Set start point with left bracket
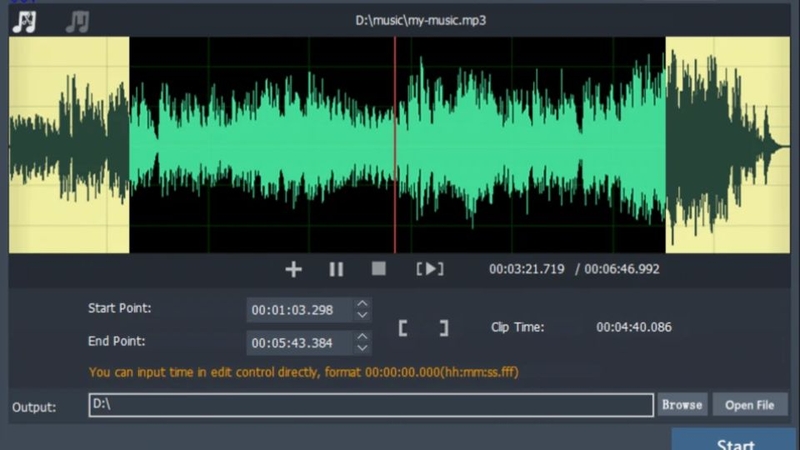The height and width of the screenshot is (450, 800). tap(403, 328)
